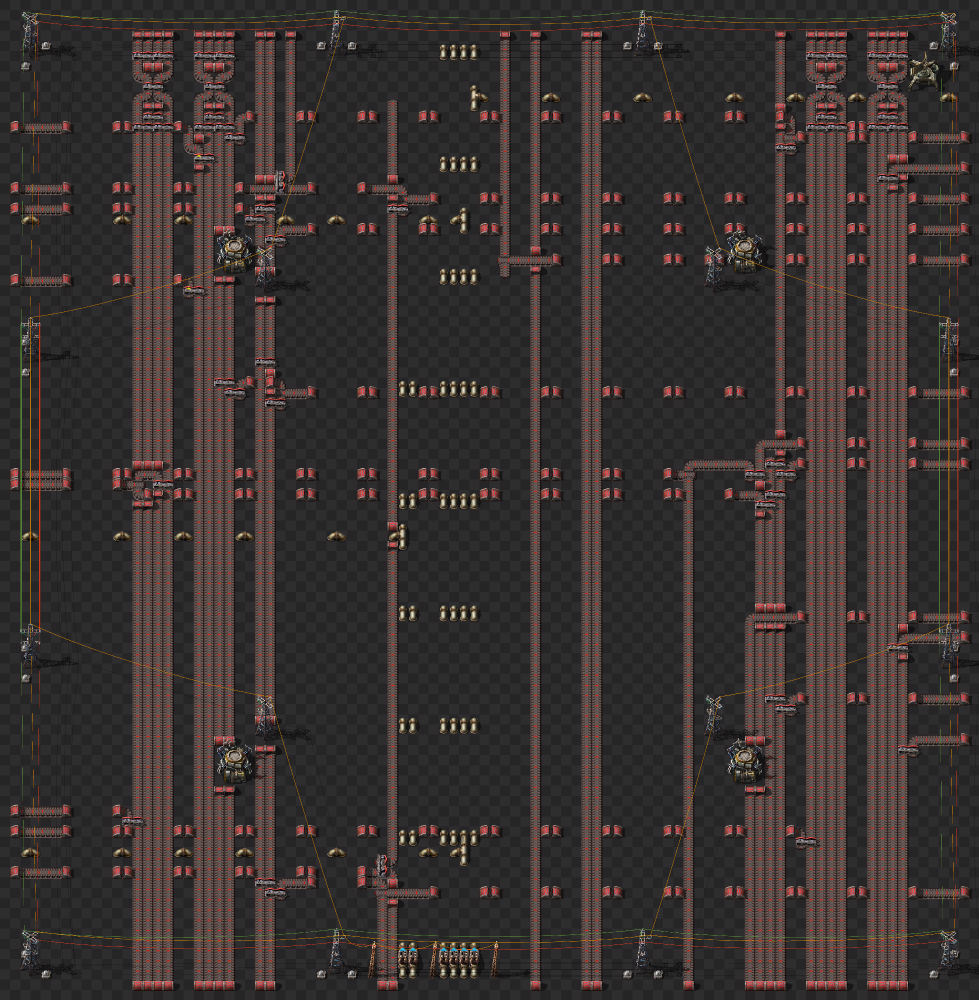Select the lower big pole on the right edge
The height and width of the screenshot is (1000, 979).
pyautogui.click(x=948, y=644)
